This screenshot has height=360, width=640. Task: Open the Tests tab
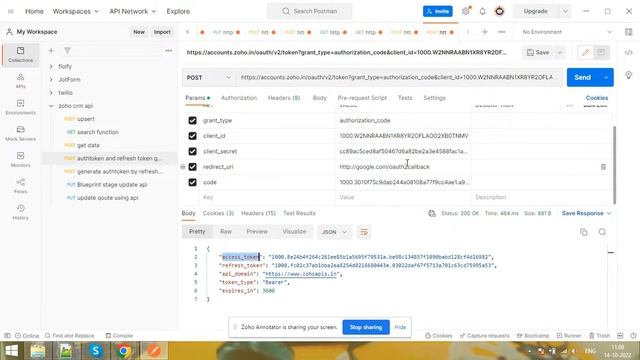[405, 98]
